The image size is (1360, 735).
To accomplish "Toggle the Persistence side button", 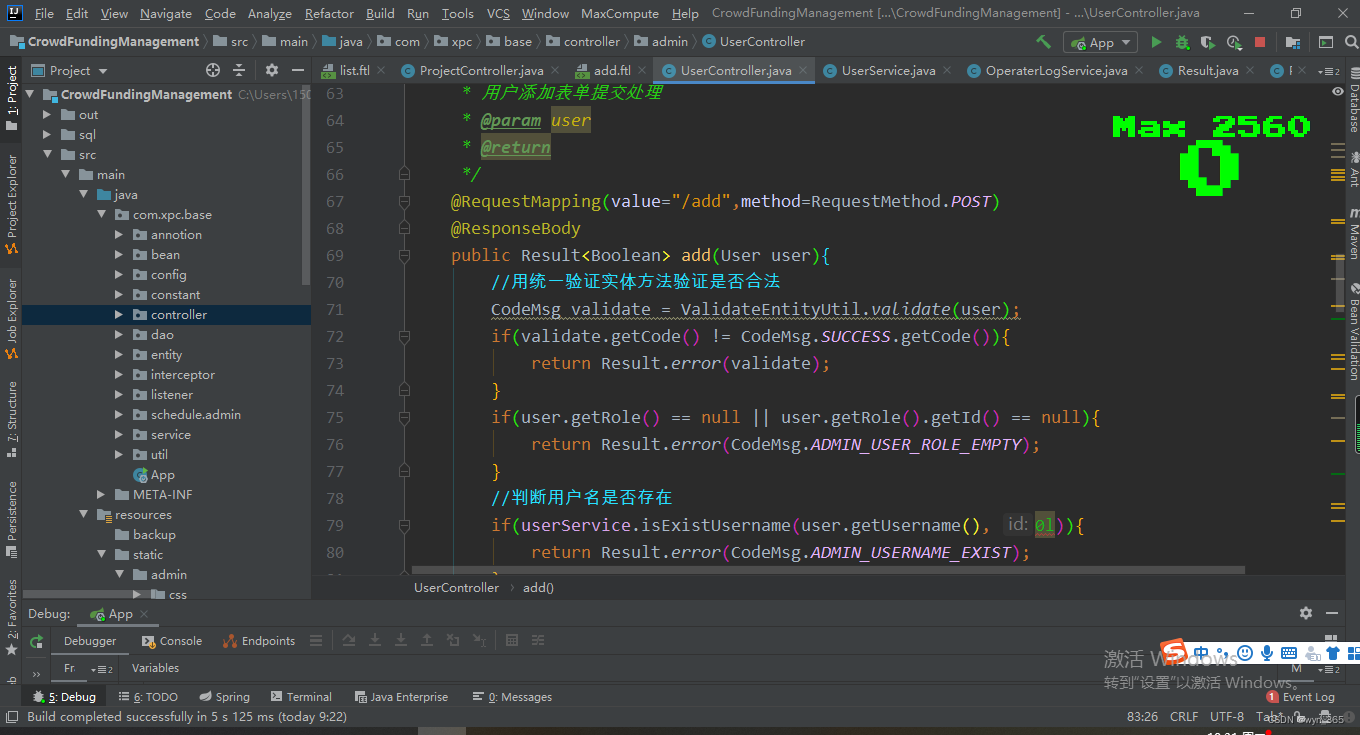I will [x=12, y=519].
